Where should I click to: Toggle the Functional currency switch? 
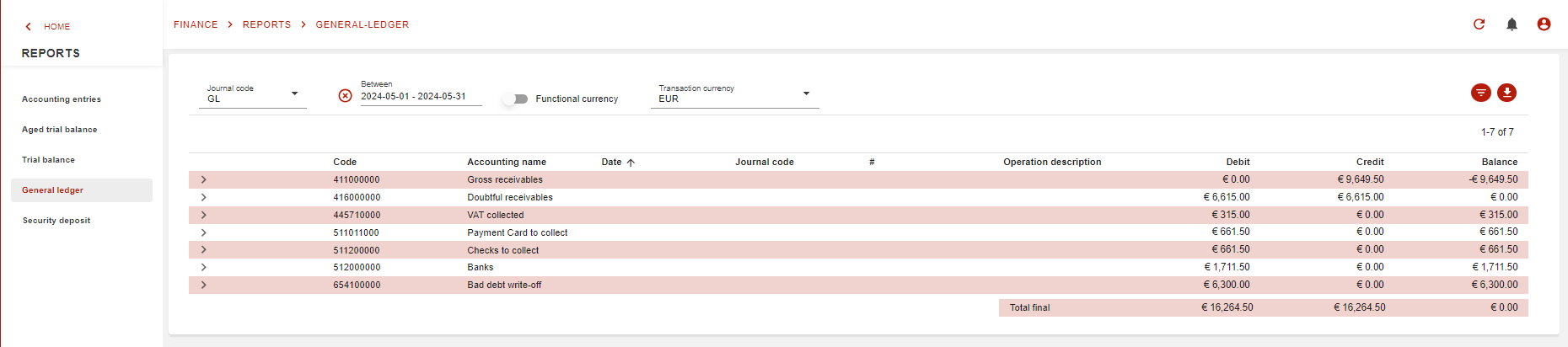(x=515, y=99)
